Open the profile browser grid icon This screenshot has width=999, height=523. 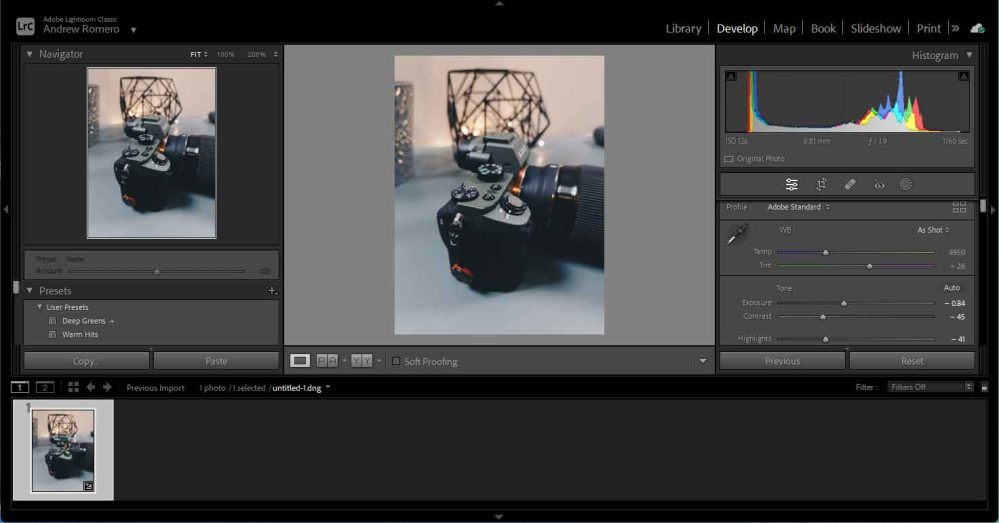pos(959,207)
